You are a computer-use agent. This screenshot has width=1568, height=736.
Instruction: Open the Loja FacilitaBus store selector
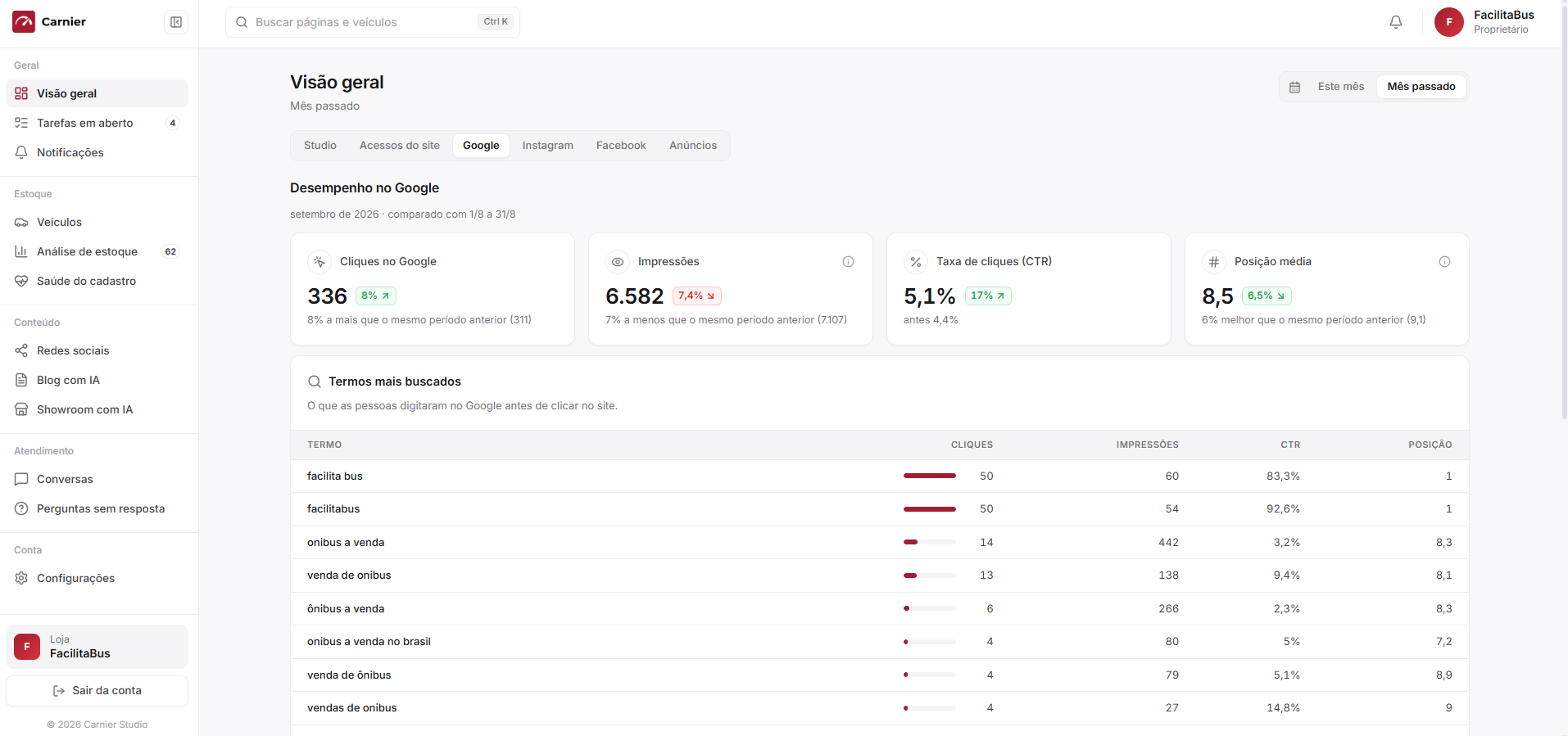coord(97,647)
